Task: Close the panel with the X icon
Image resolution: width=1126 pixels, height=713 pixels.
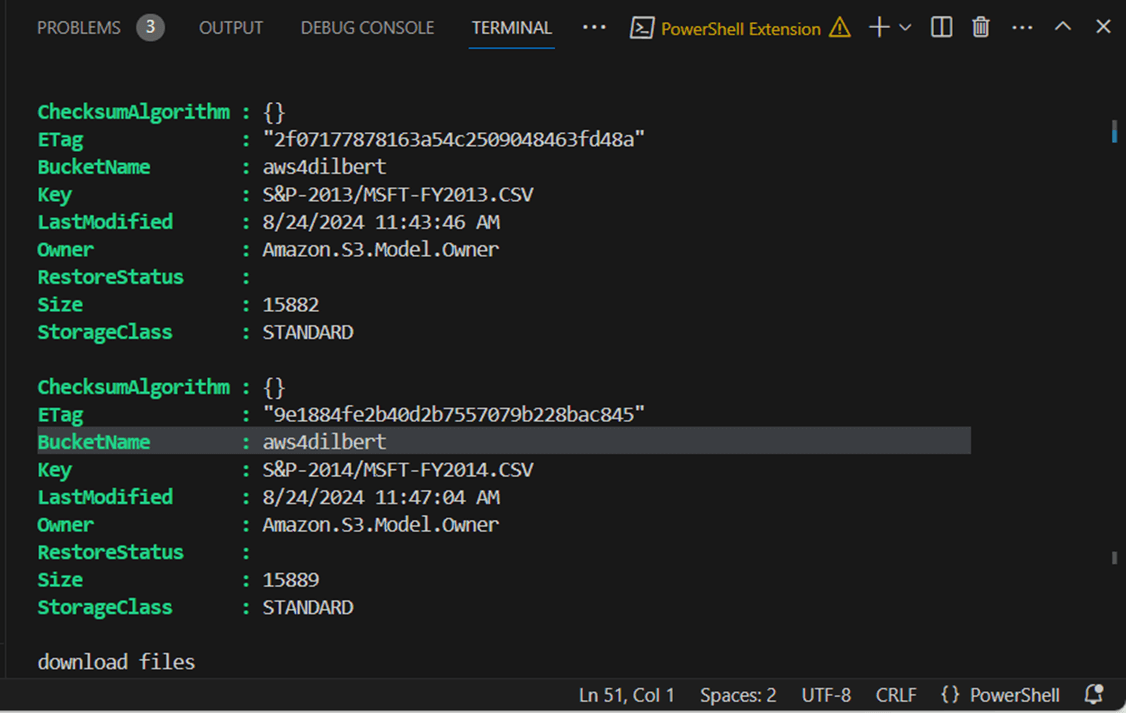Action: [x=1103, y=28]
